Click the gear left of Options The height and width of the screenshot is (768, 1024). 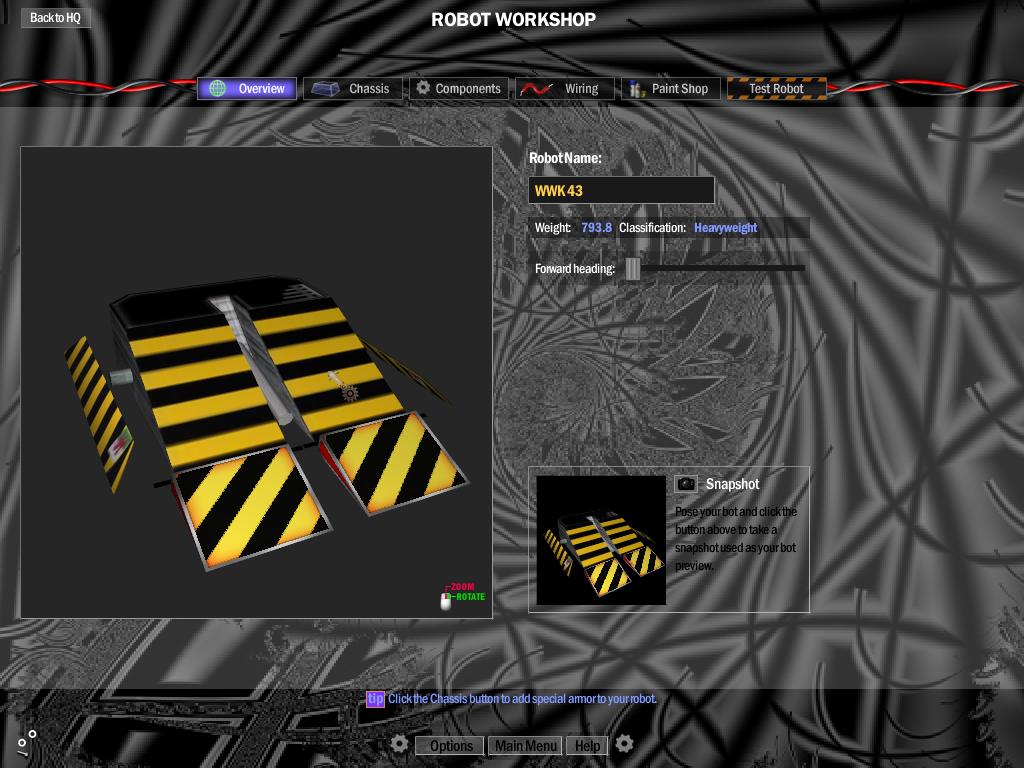tap(400, 744)
